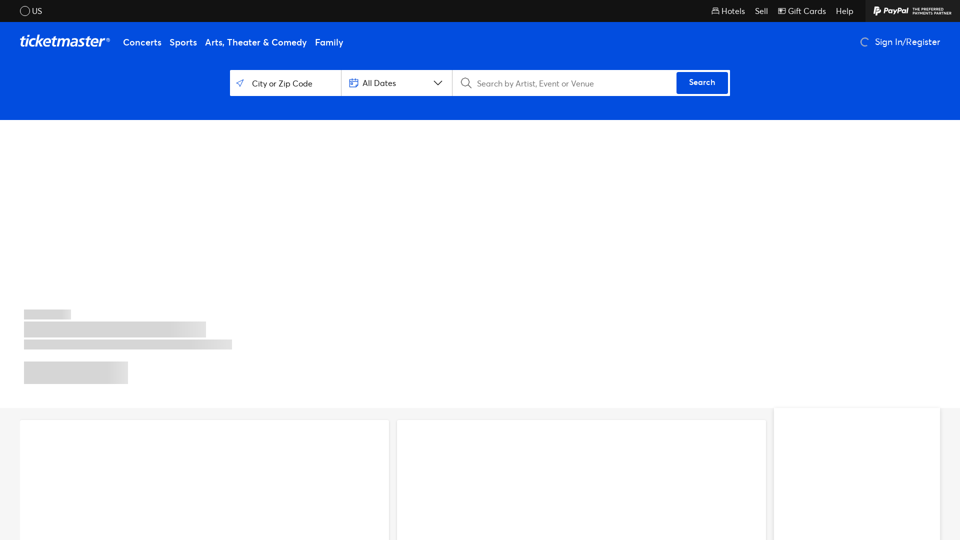Click the calendar icon
960x540 pixels.
(x=353, y=83)
